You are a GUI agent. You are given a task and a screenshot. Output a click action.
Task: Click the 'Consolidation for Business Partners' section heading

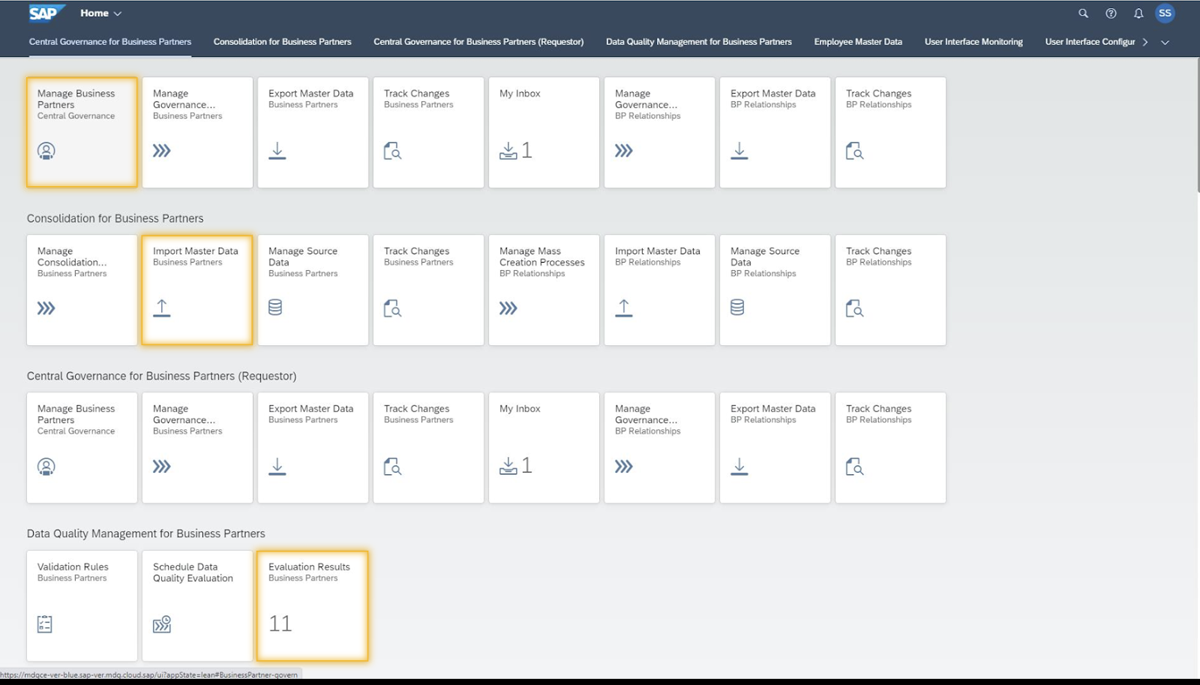115,218
